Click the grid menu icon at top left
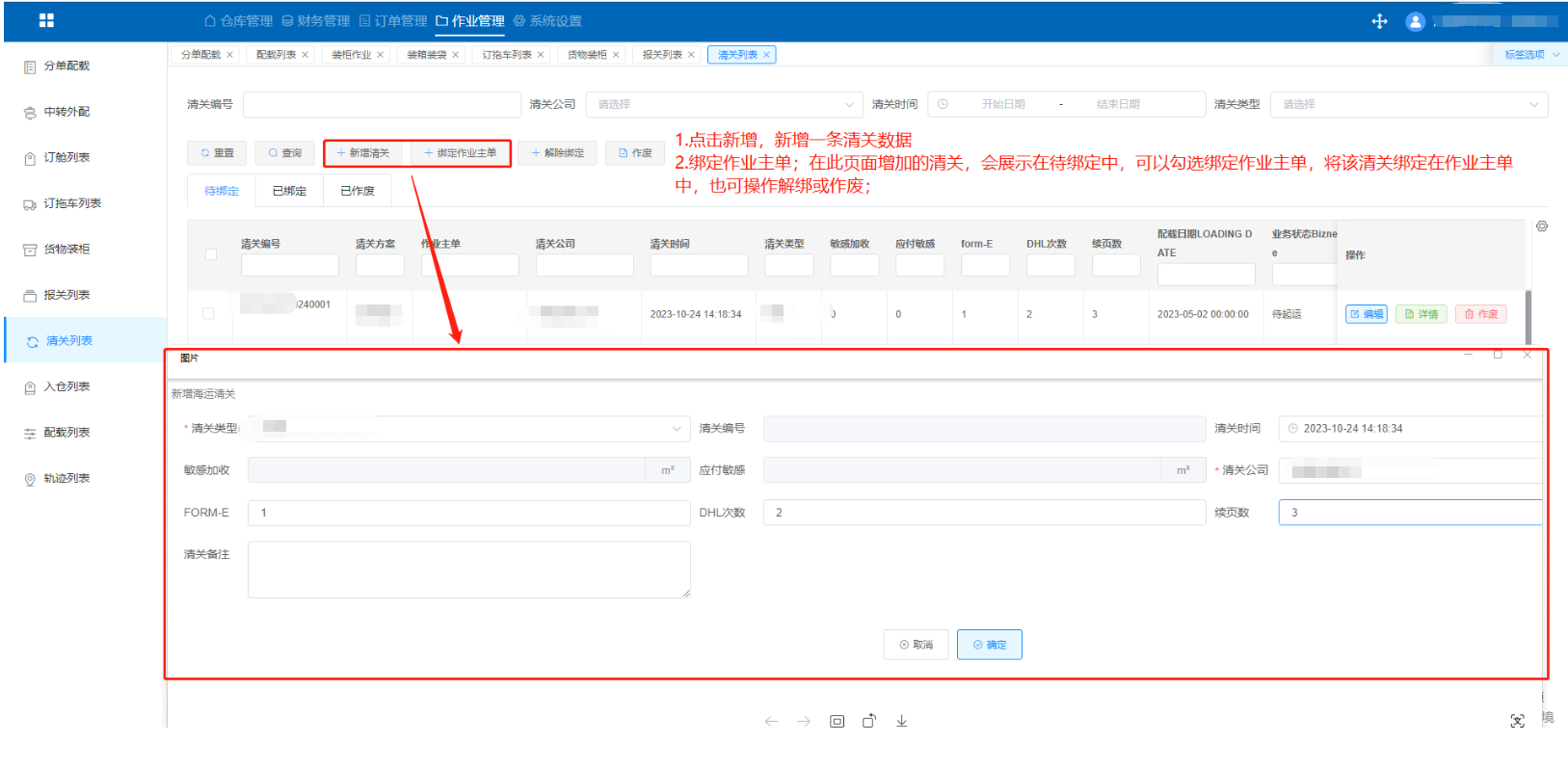The width and height of the screenshot is (1568, 769). click(x=46, y=20)
